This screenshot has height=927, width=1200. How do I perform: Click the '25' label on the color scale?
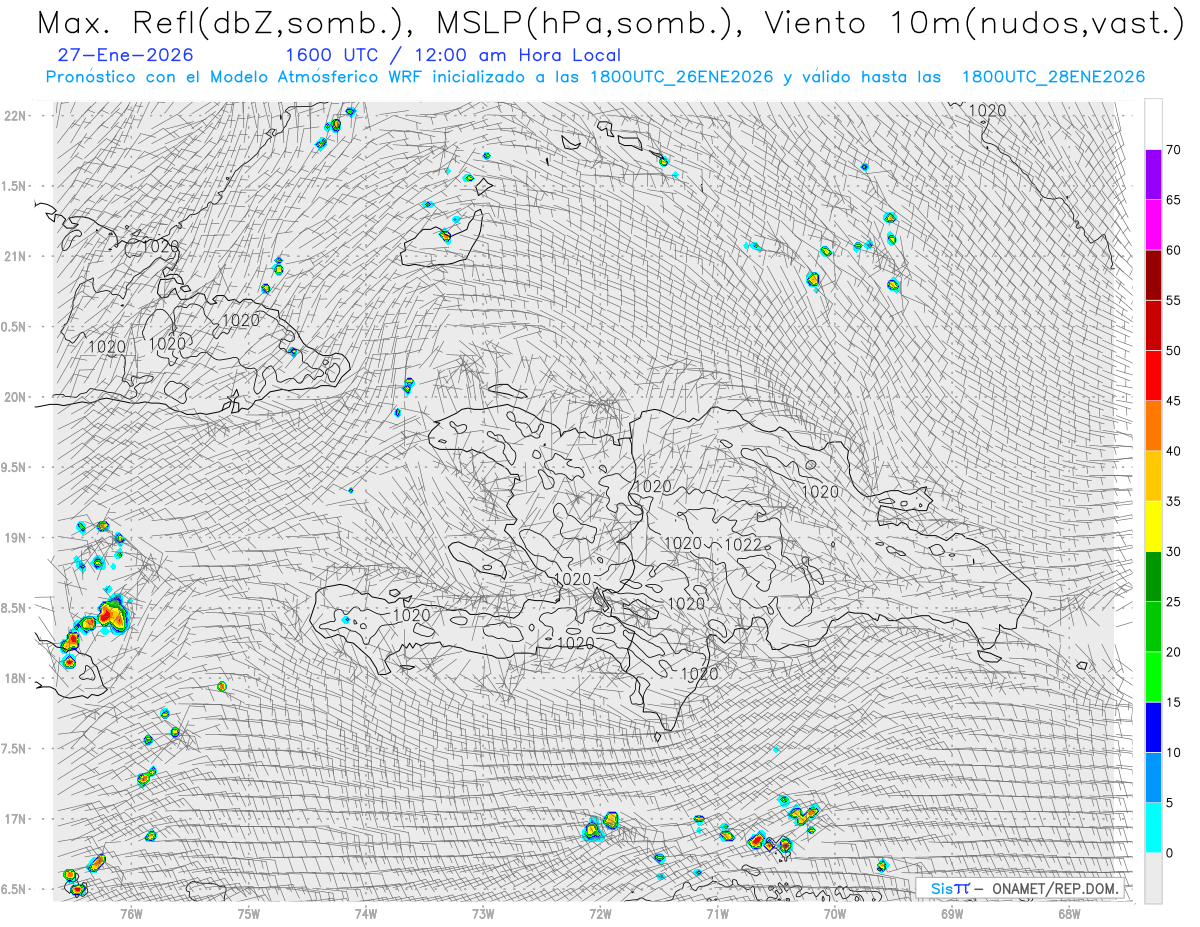[x=1174, y=601]
